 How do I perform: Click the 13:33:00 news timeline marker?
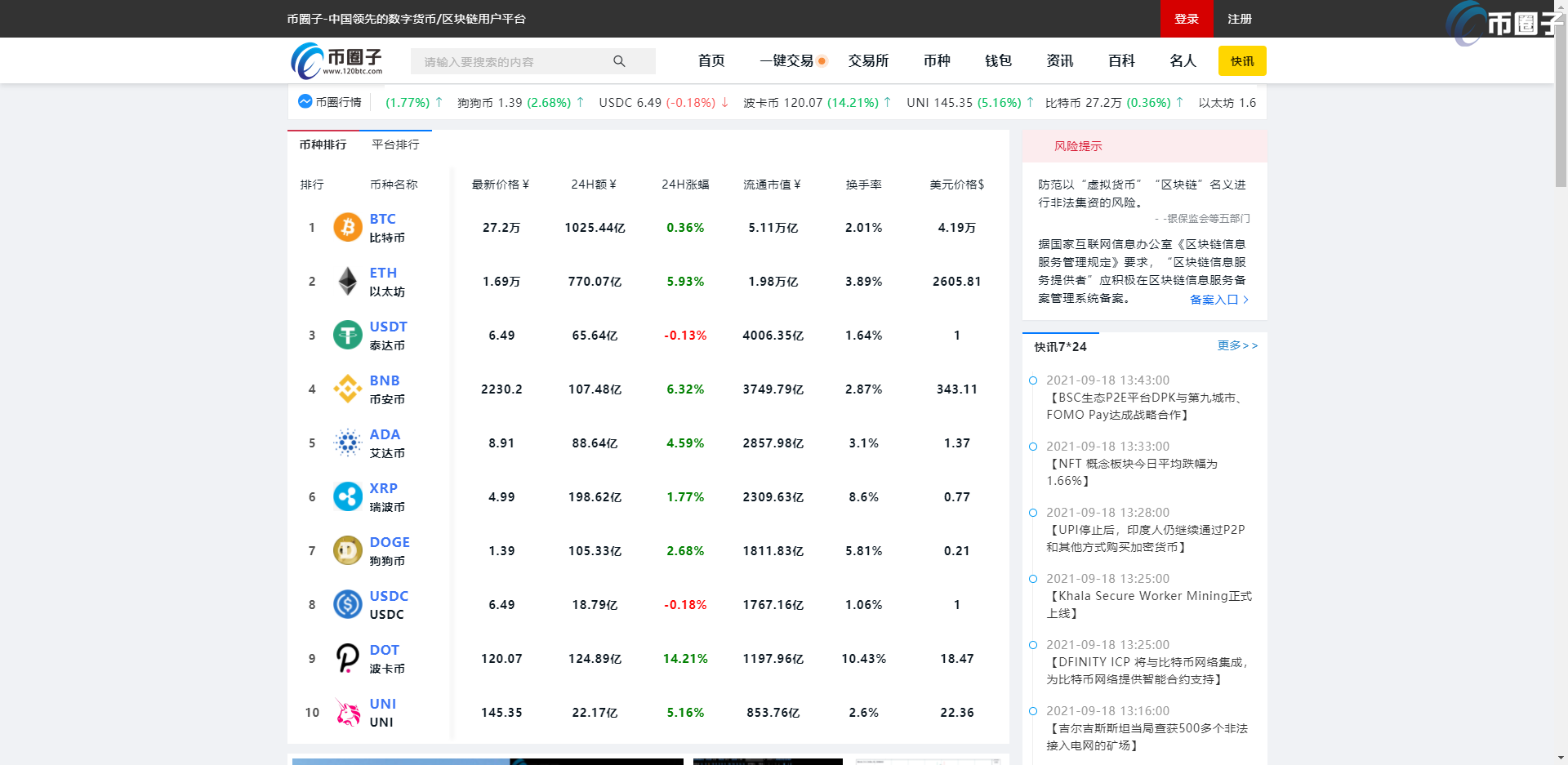click(x=1033, y=447)
